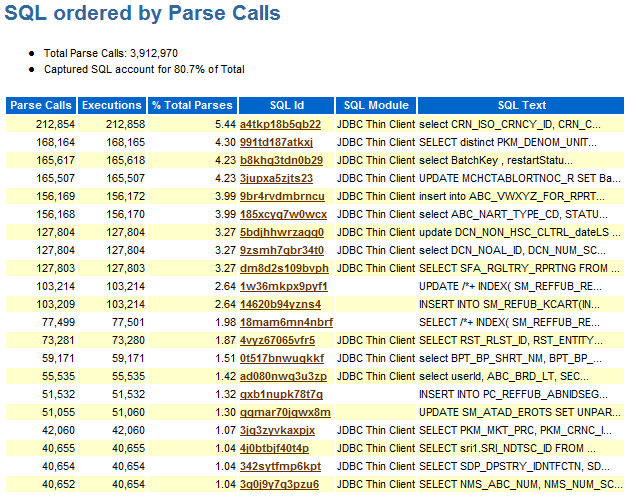Click SQL text 'SELECT distinct PKM_DENOM_UNIT...'

[508, 143]
